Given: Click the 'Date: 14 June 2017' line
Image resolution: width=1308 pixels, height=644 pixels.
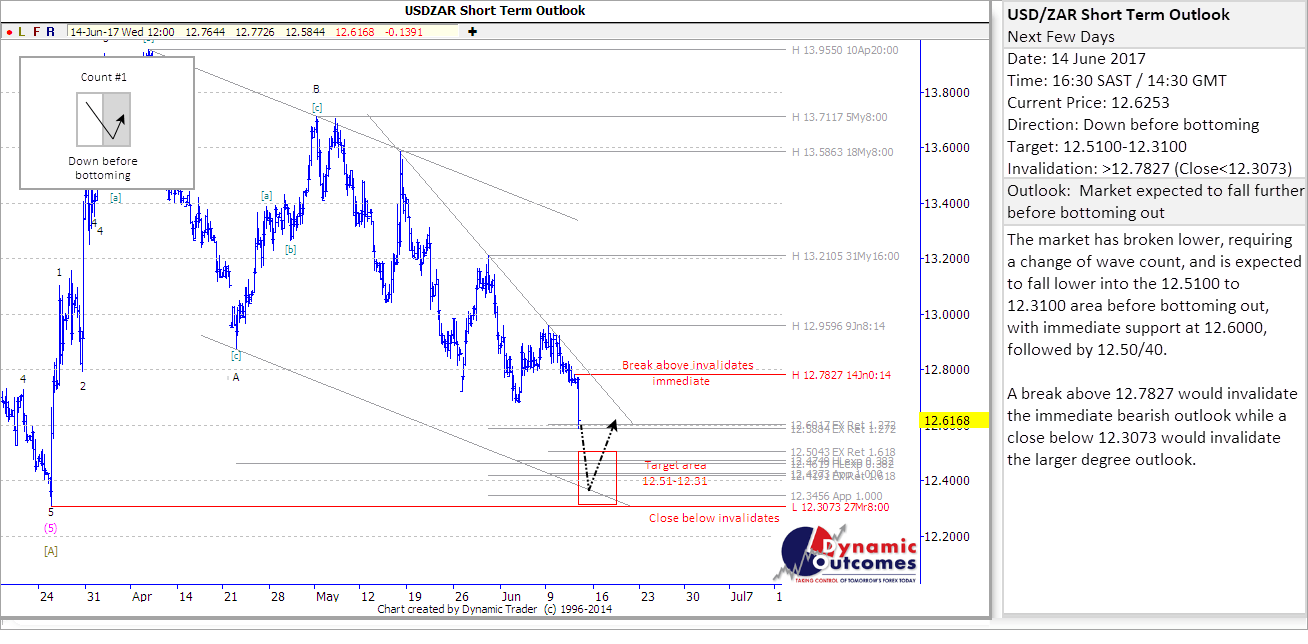Looking at the screenshot, I should pyautogui.click(x=1077, y=59).
